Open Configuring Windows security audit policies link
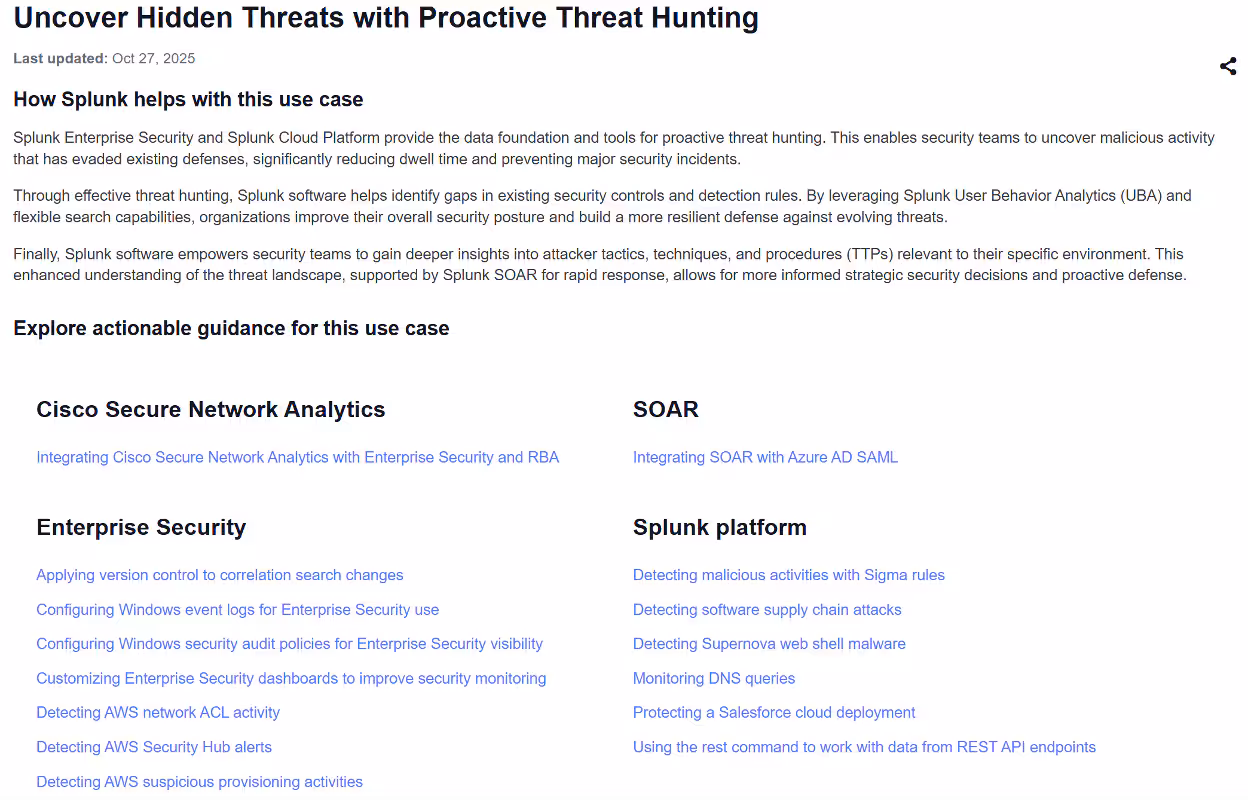Viewport: 1248px width, 800px height. 289,644
